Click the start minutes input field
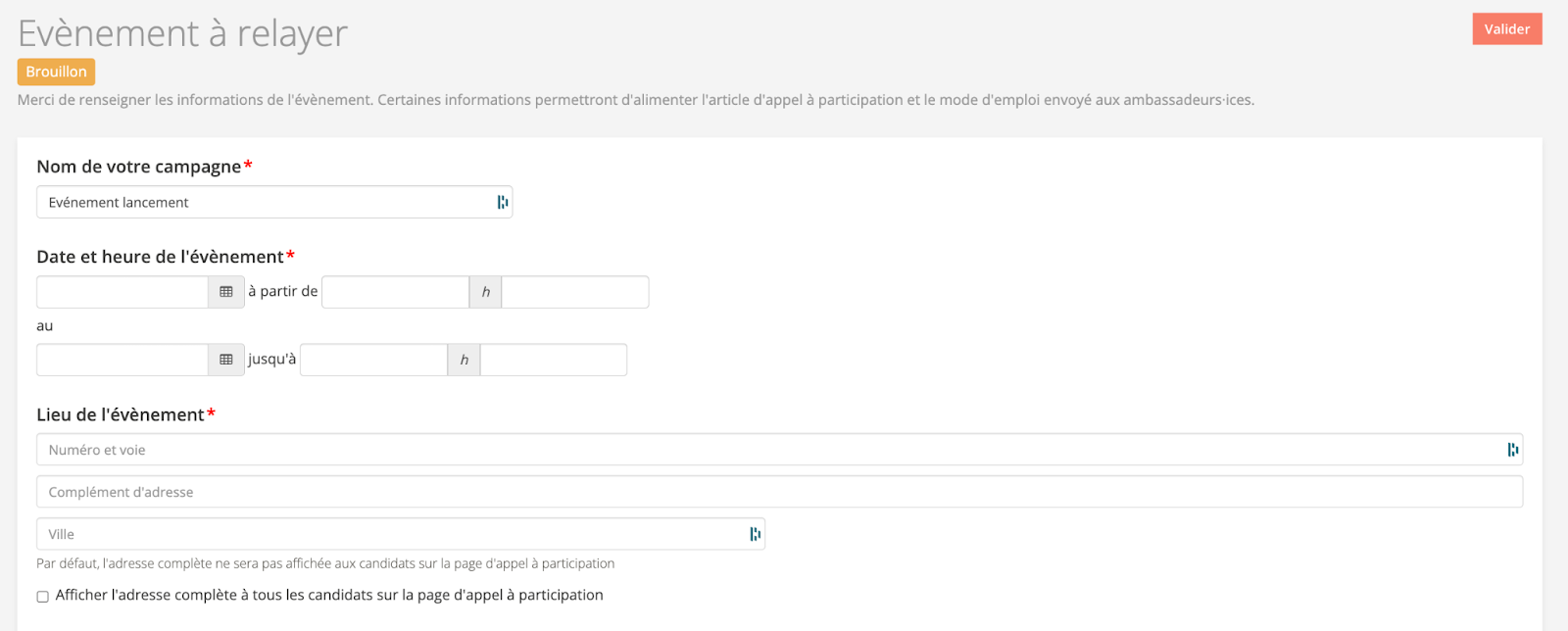The height and width of the screenshot is (631, 1568). pyautogui.click(x=574, y=292)
